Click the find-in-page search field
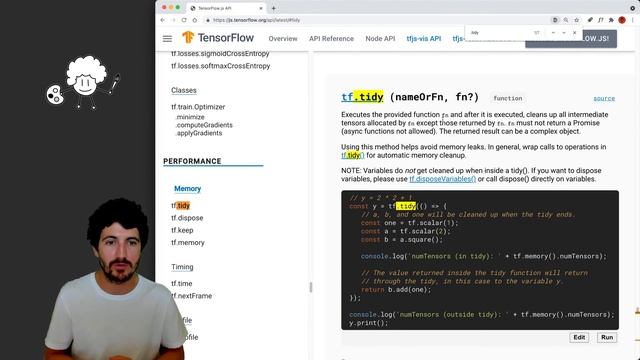 500,33
